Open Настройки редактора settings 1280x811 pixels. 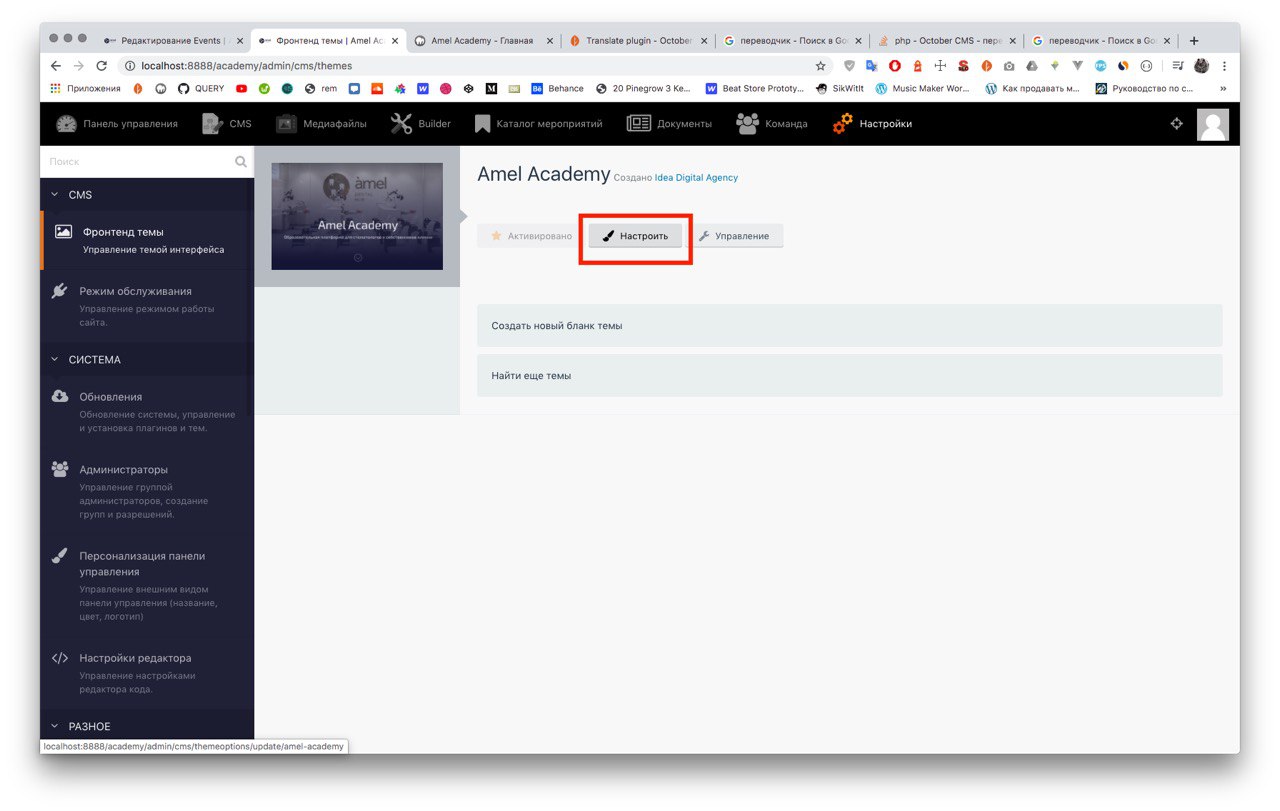(x=147, y=673)
